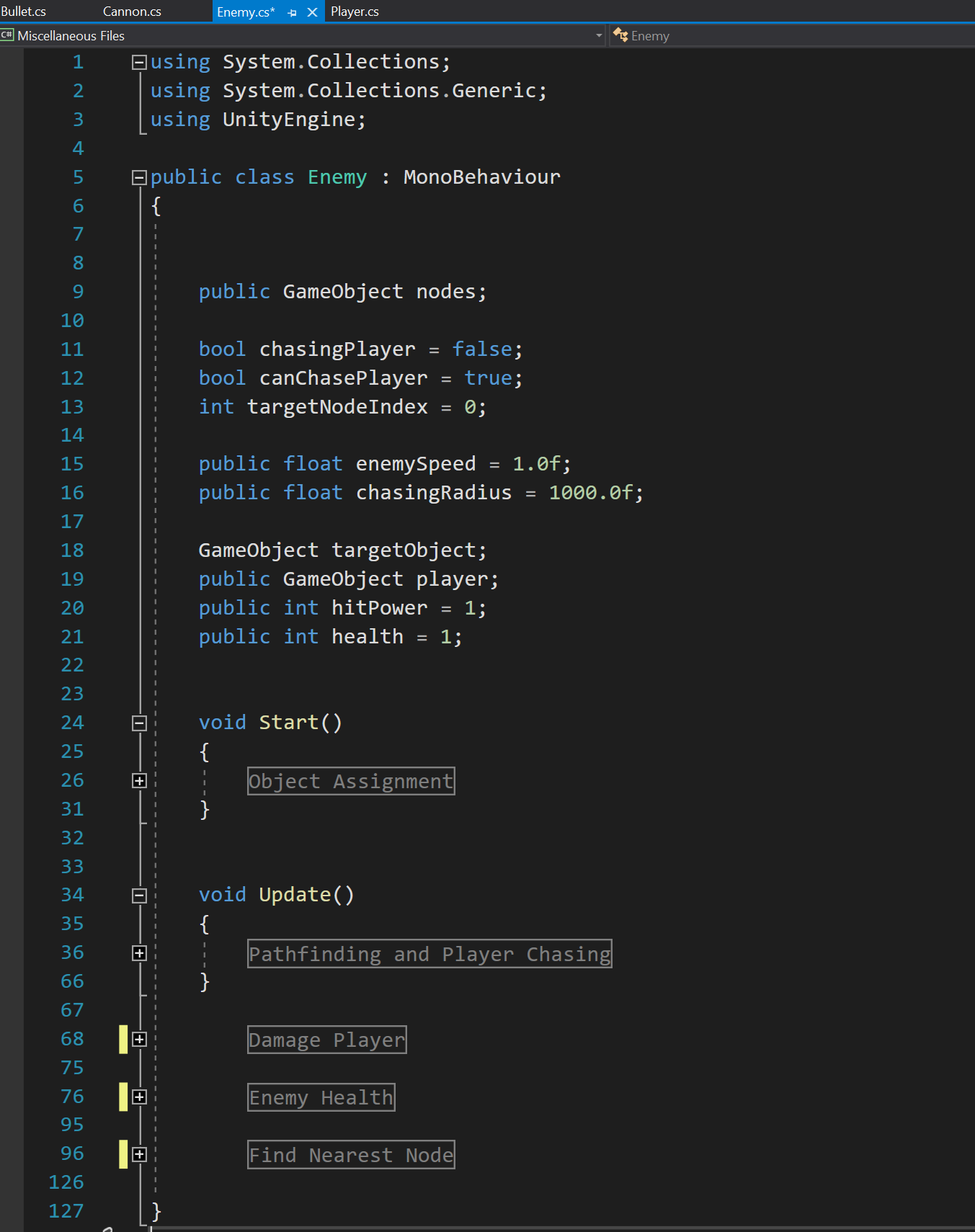The image size is (975, 1232).
Task: Click line number 127 in the gutter
Action: coord(66,1211)
